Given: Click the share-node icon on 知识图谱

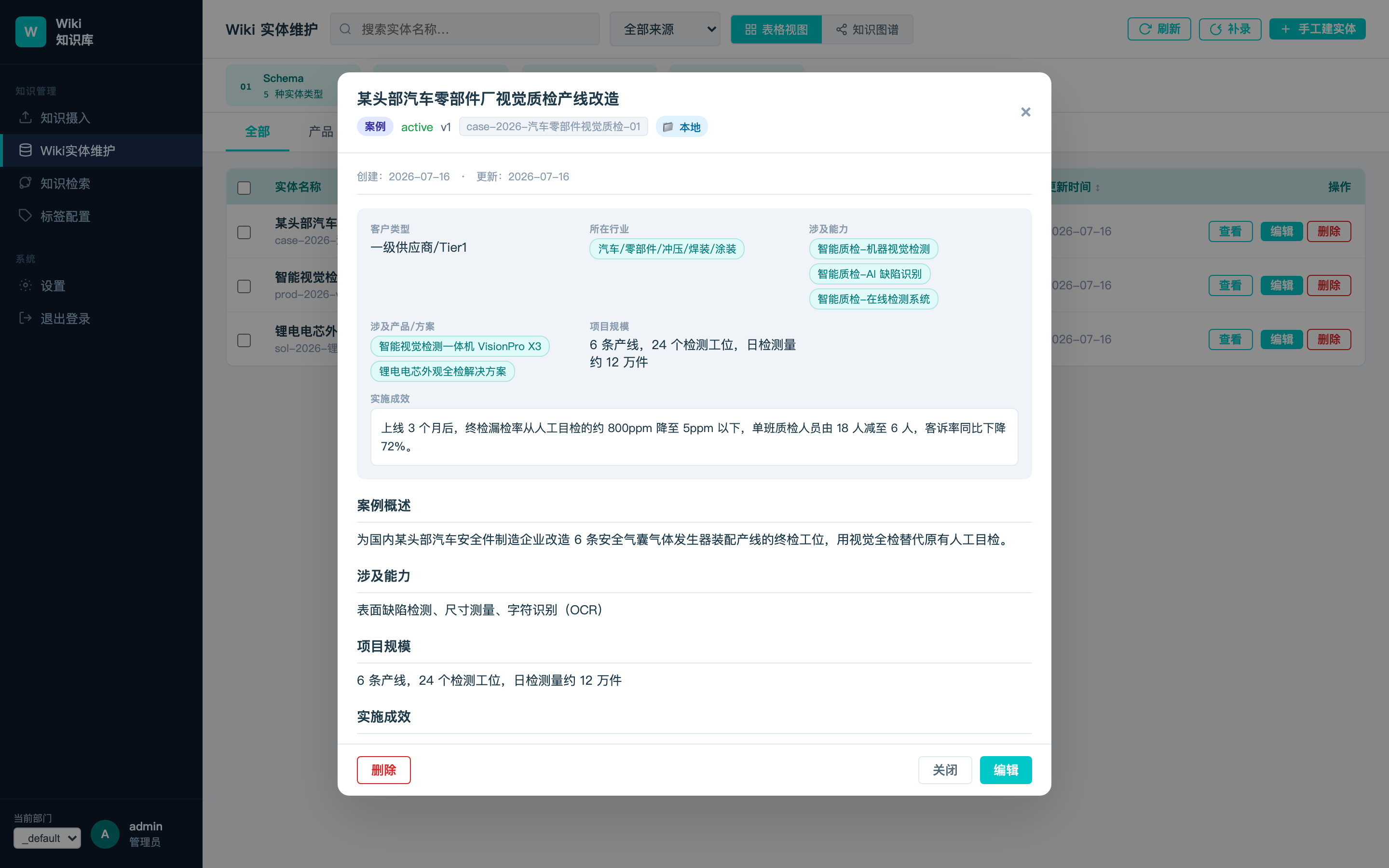Looking at the screenshot, I should tap(842, 29).
